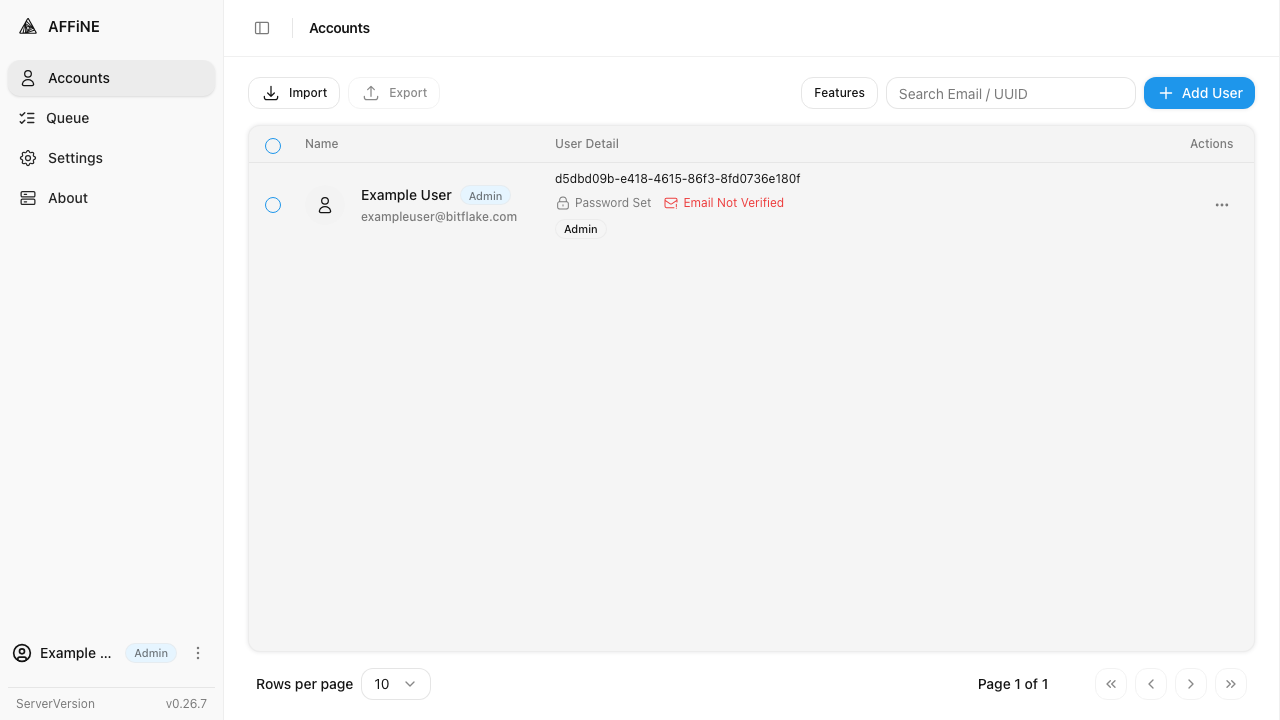Click the profile avatar icon in sidebar footer

click(x=22, y=653)
